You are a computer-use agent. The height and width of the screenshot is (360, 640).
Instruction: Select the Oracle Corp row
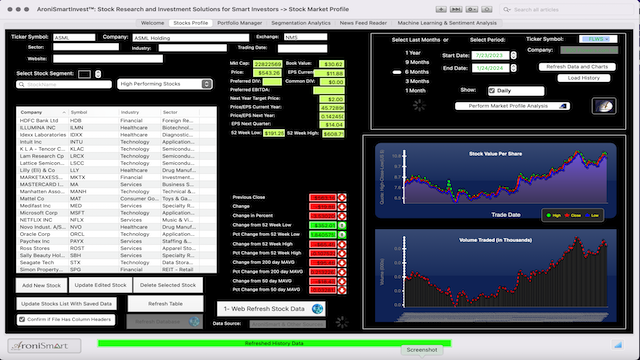pyautogui.click(x=116, y=234)
